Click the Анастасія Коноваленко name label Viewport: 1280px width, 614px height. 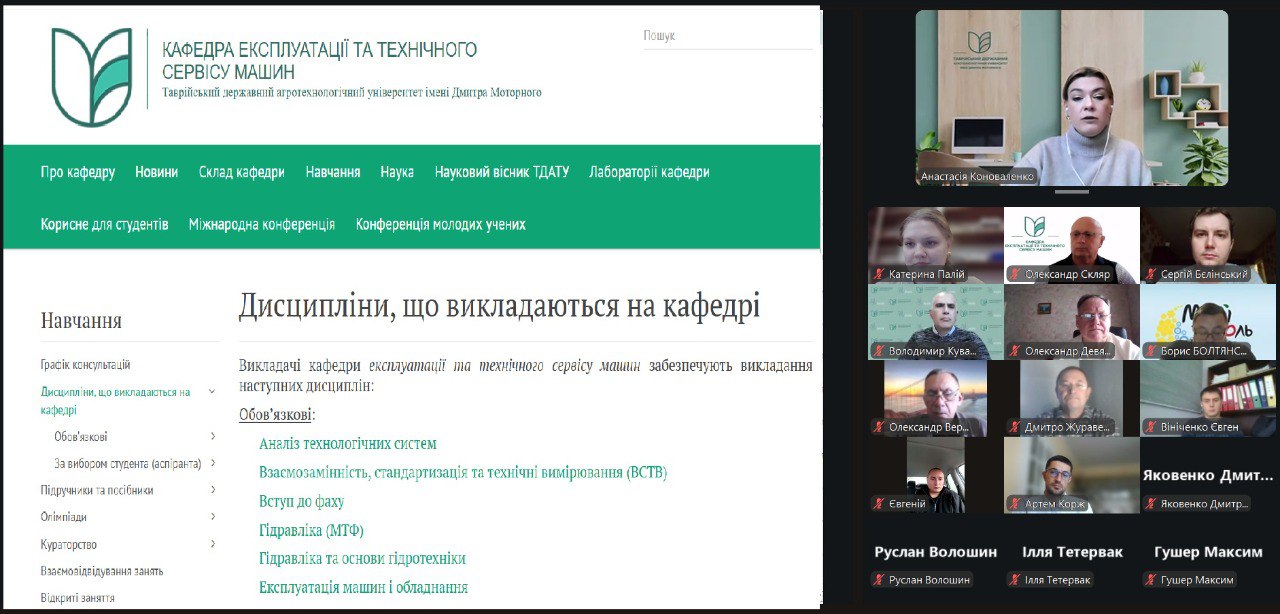click(978, 177)
